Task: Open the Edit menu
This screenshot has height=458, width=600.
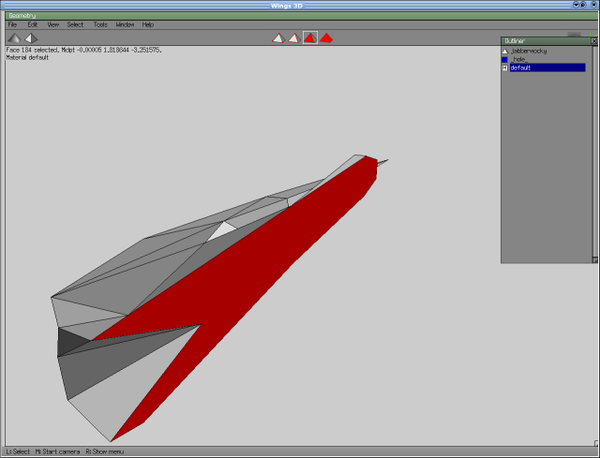Action: pyautogui.click(x=32, y=24)
